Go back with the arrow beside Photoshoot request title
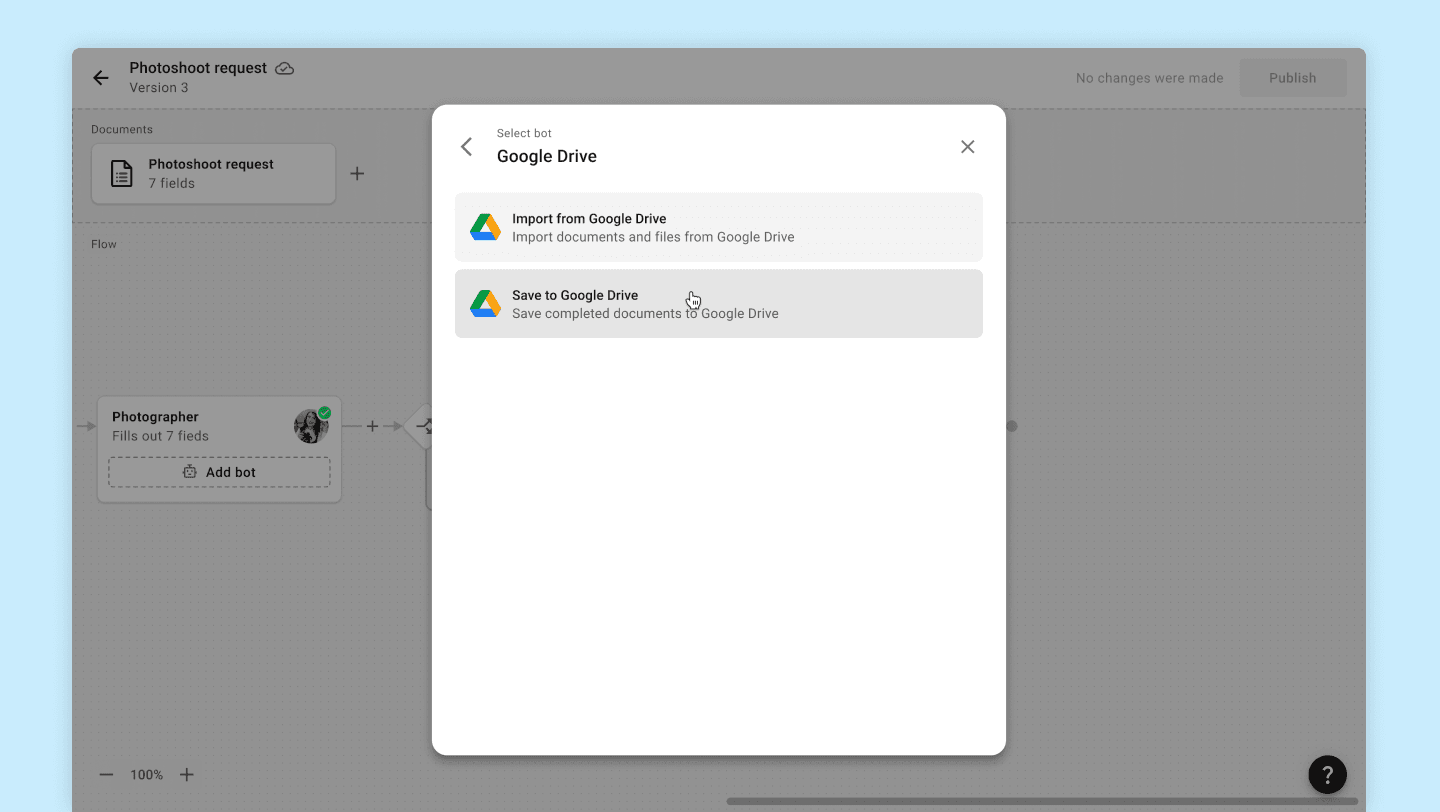Image resolution: width=1440 pixels, height=812 pixels. (100, 78)
